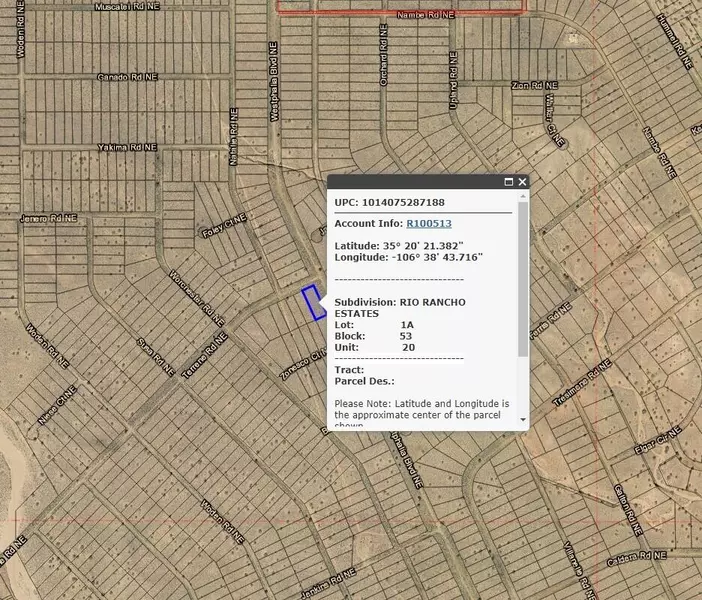Viewport: 702px width, 600px height.
Task: Maximize the parcel info popup
Action: click(x=508, y=182)
